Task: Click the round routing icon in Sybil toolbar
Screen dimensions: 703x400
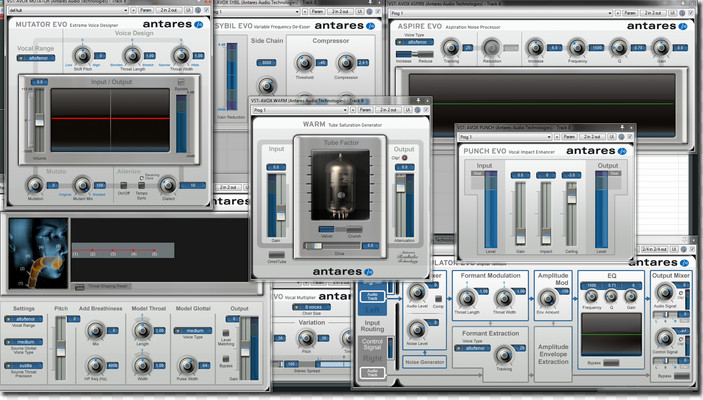Action: click(x=369, y=11)
